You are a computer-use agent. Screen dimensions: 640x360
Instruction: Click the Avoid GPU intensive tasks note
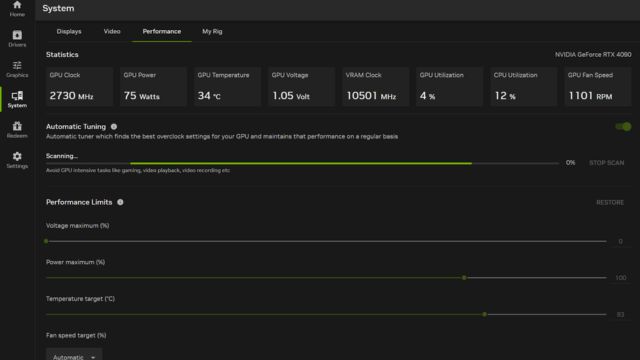pos(138,170)
